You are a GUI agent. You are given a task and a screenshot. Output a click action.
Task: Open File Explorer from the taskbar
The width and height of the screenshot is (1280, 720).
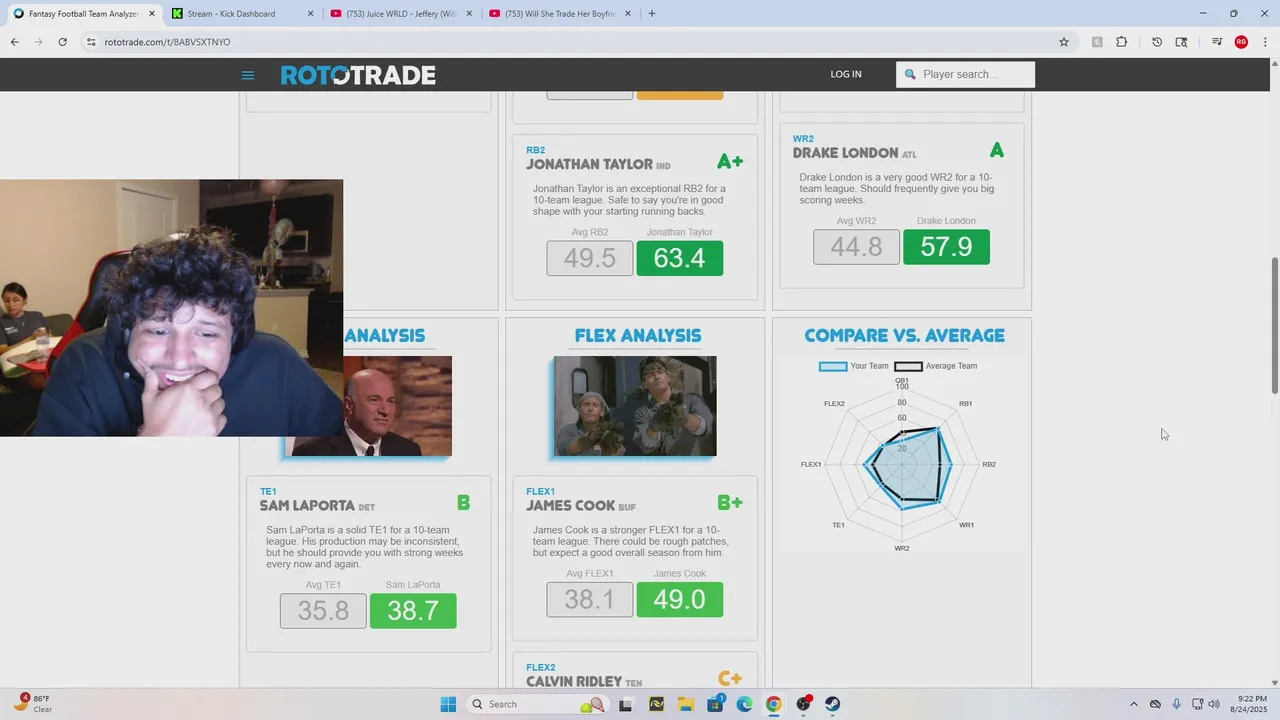point(685,704)
